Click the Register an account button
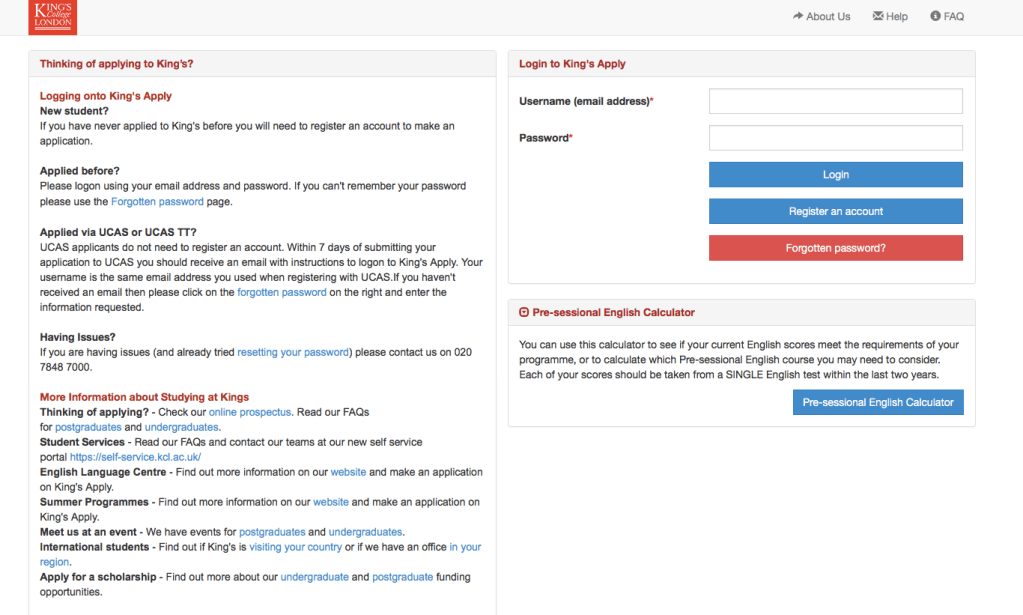1023x615 pixels. [835, 211]
